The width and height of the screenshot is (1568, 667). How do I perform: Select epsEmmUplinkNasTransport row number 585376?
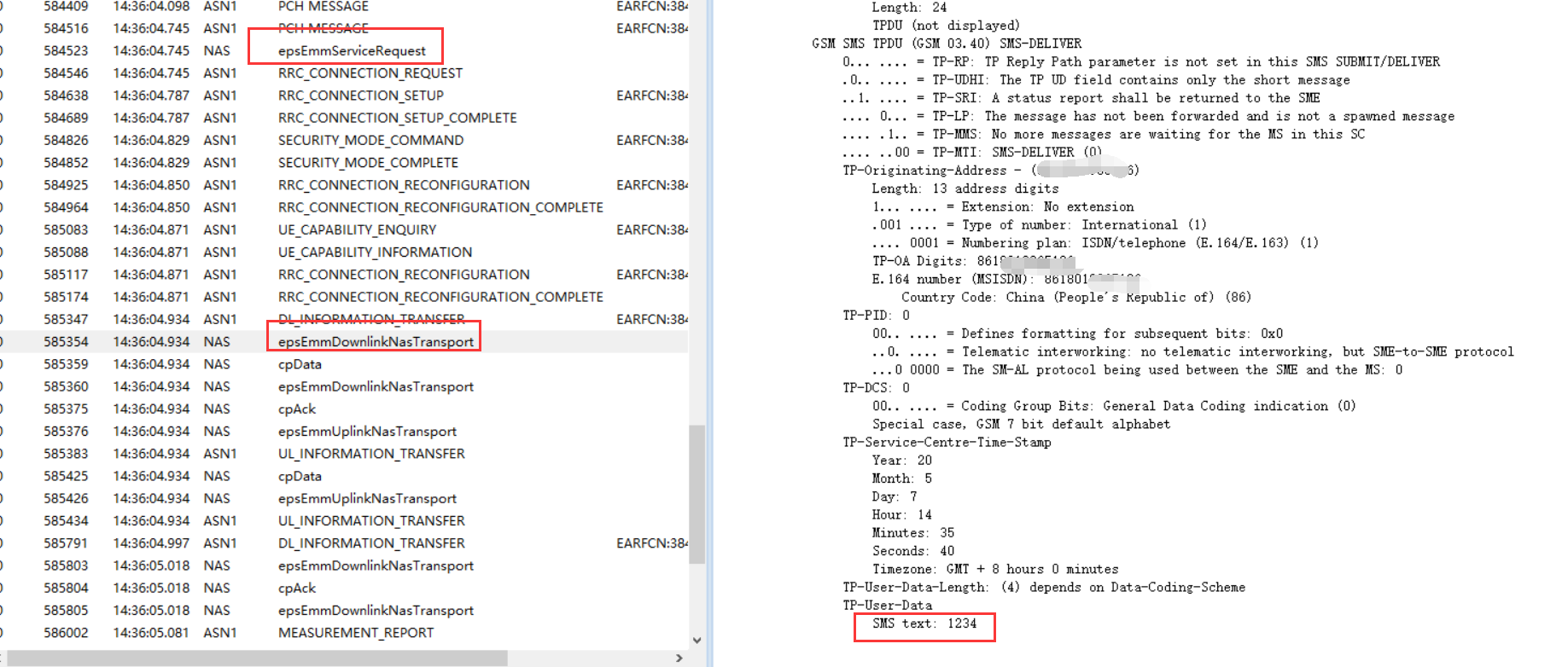(344, 431)
